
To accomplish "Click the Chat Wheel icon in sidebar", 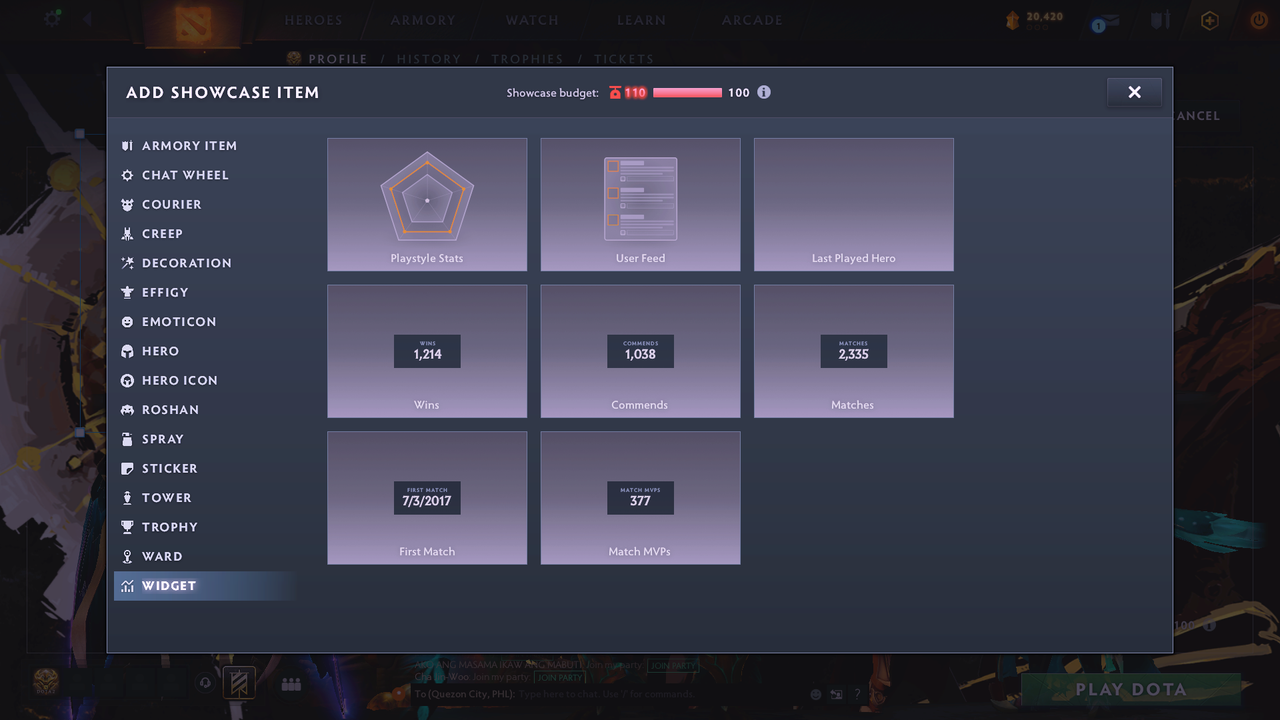I will pos(127,175).
